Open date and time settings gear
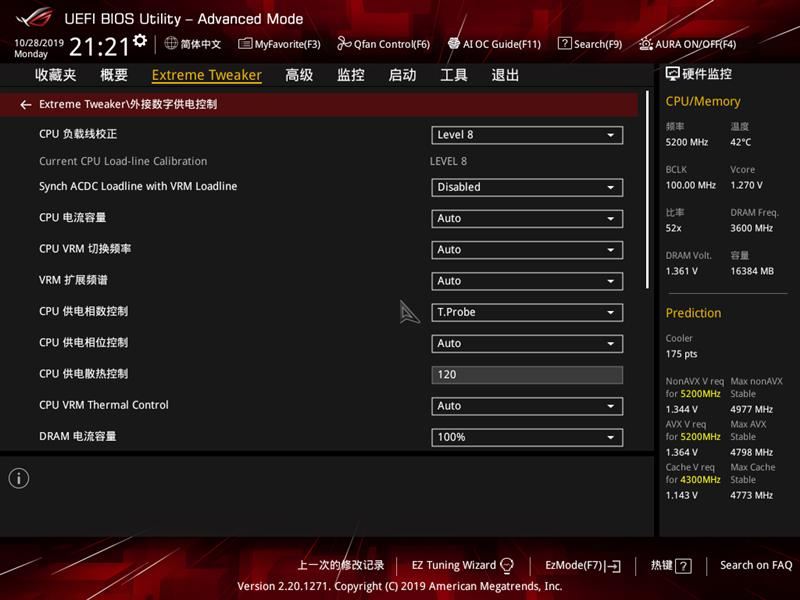The width and height of the screenshot is (800, 600). click(140, 40)
